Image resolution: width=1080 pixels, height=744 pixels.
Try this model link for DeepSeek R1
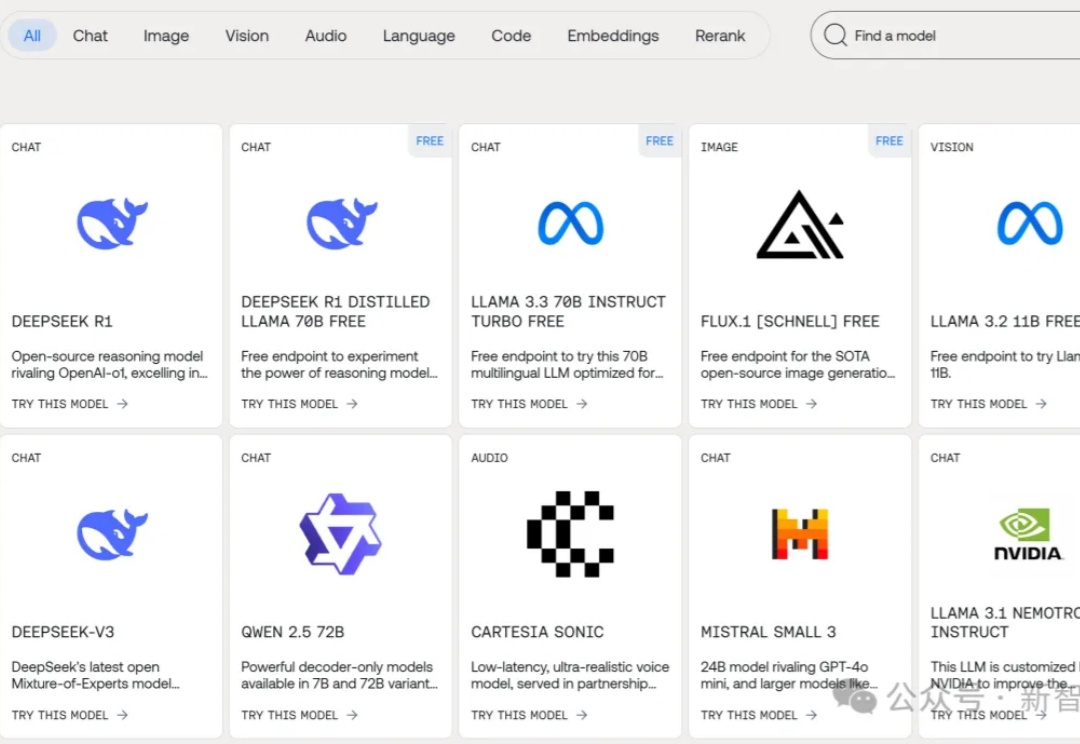click(x=70, y=404)
